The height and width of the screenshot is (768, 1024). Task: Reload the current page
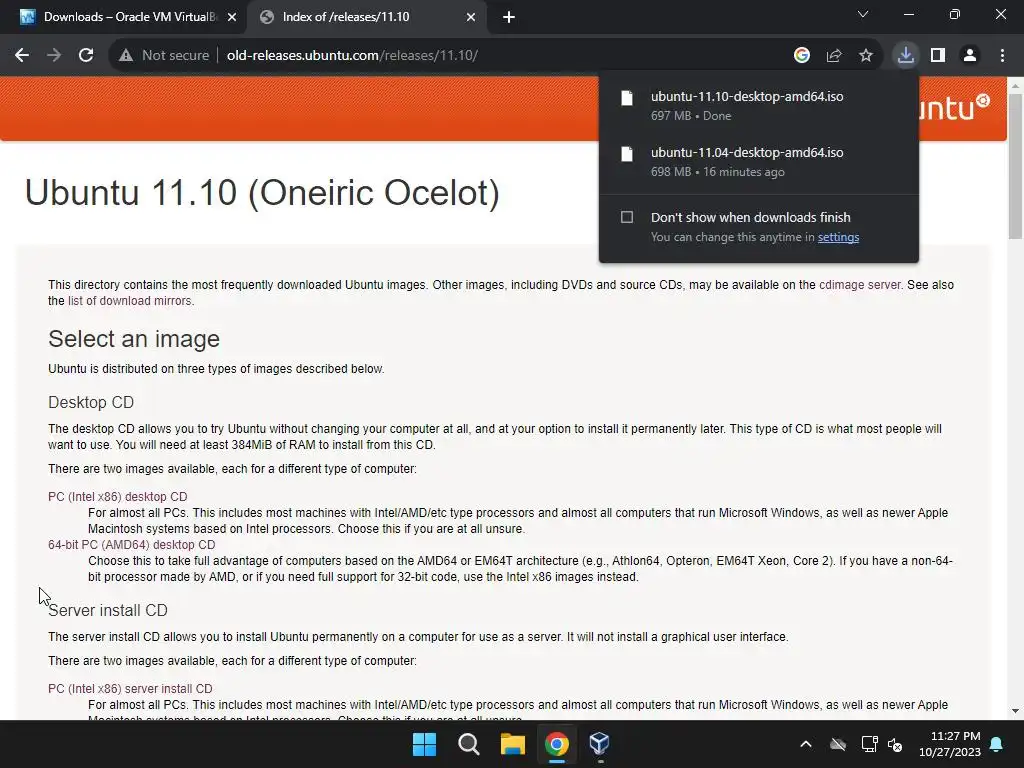86,56
